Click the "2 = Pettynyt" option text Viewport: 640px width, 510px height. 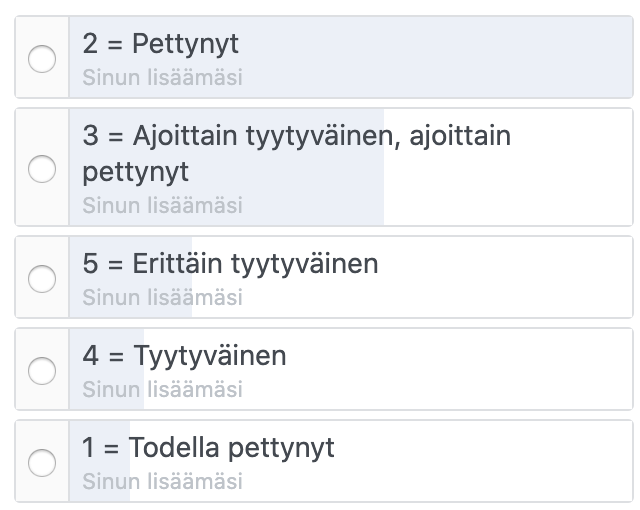pyautogui.click(x=161, y=45)
